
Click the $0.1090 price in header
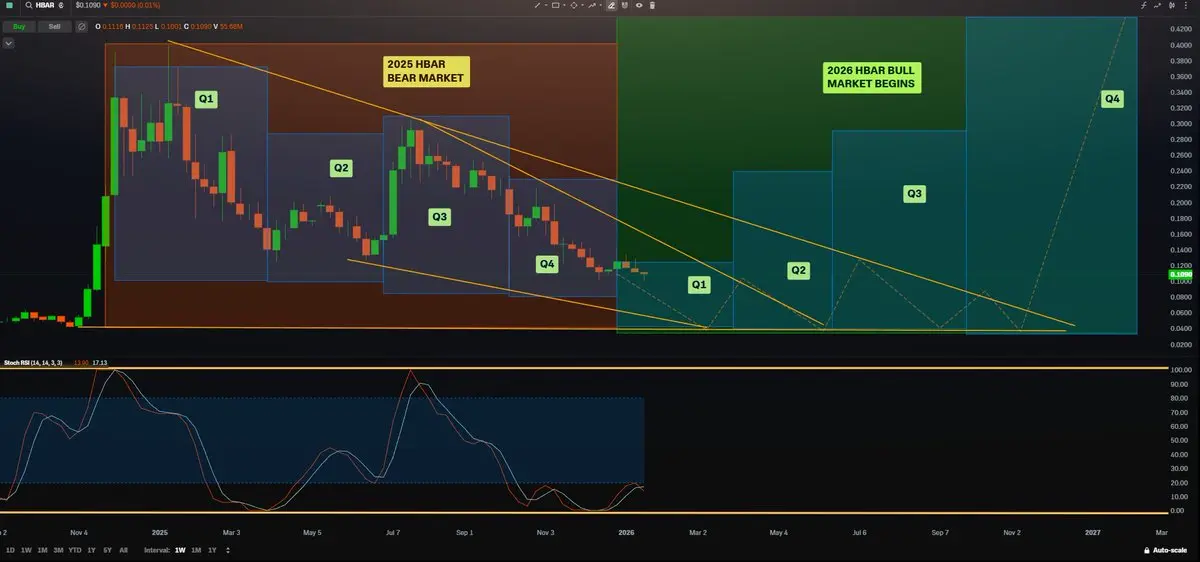coord(88,5)
